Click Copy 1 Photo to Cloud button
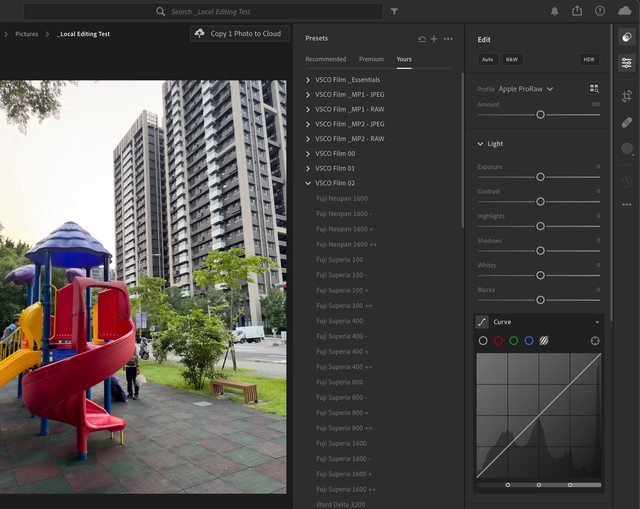Image resolution: width=640 pixels, height=509 pixels. coord(239,33)
